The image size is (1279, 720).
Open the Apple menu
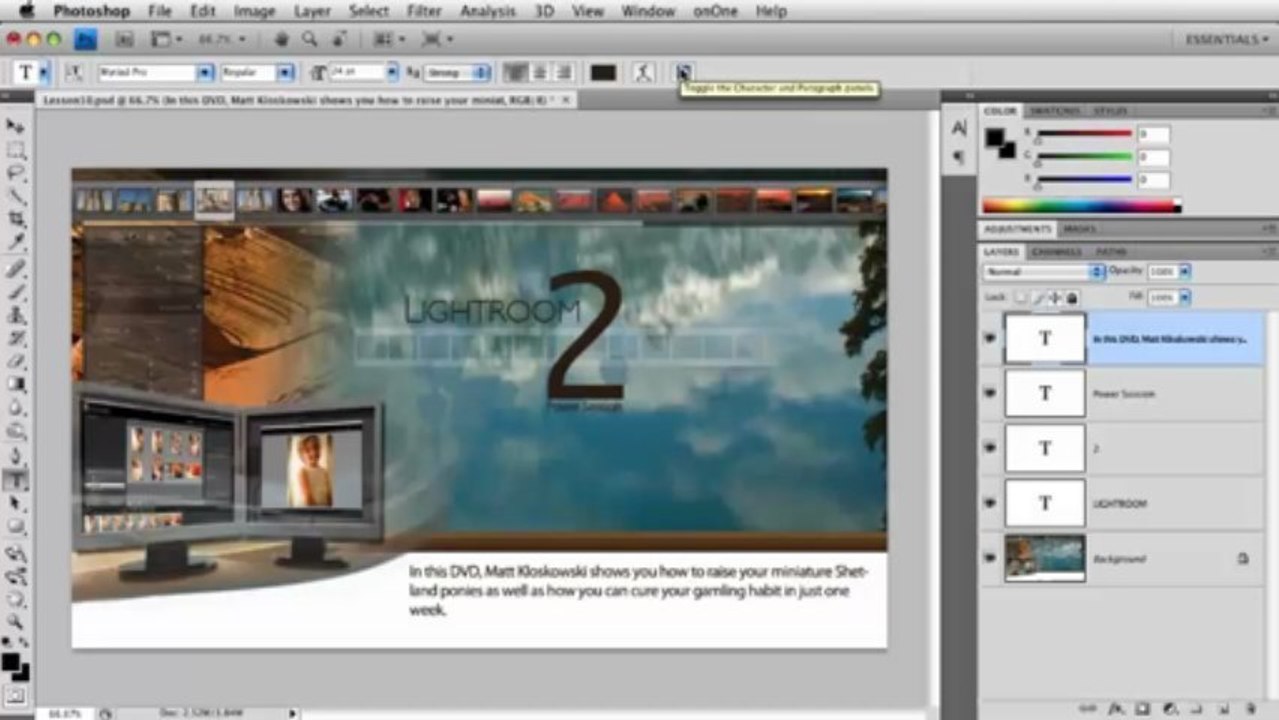coord(26,11)
